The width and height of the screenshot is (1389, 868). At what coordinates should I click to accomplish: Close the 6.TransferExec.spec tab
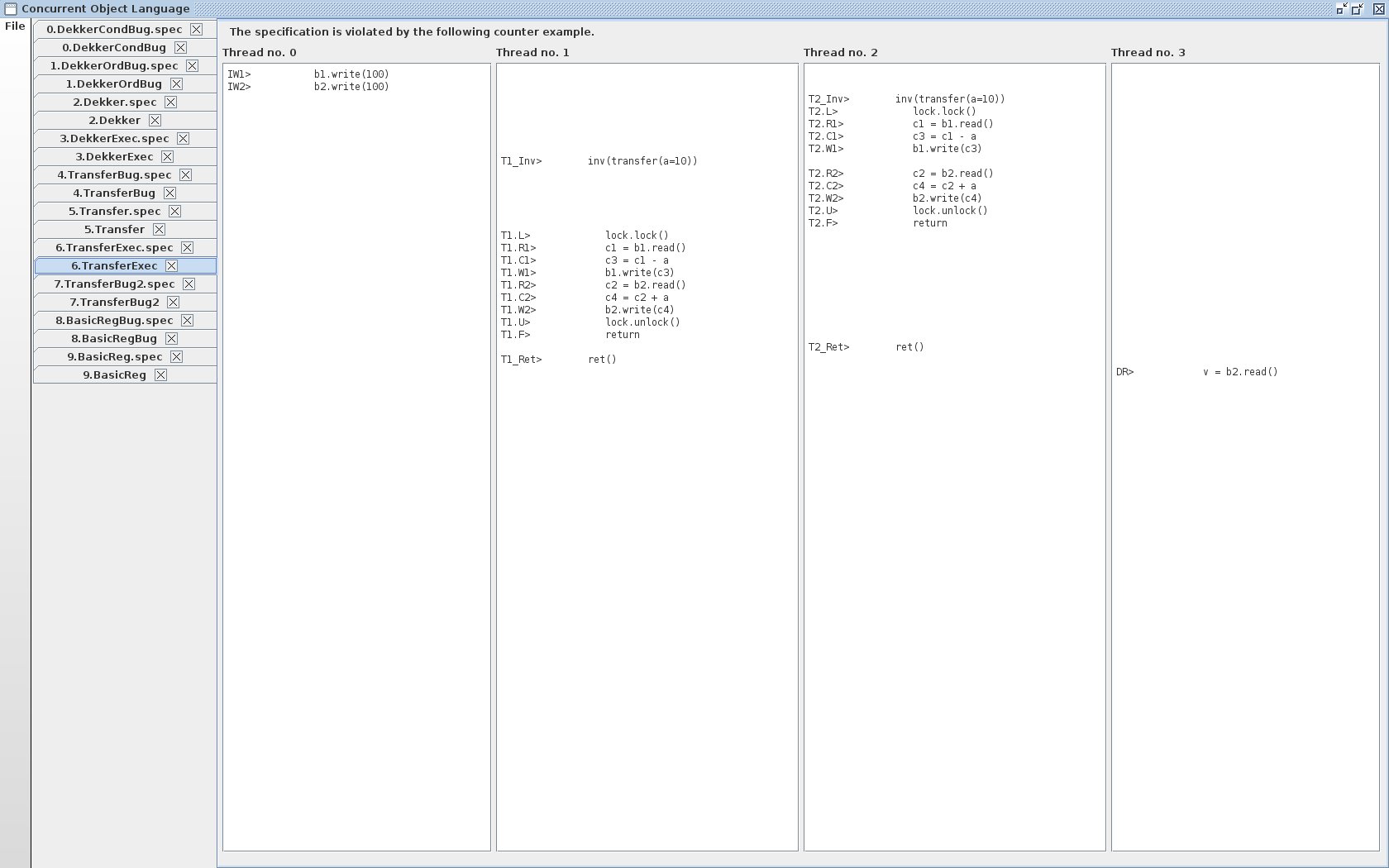187,247
